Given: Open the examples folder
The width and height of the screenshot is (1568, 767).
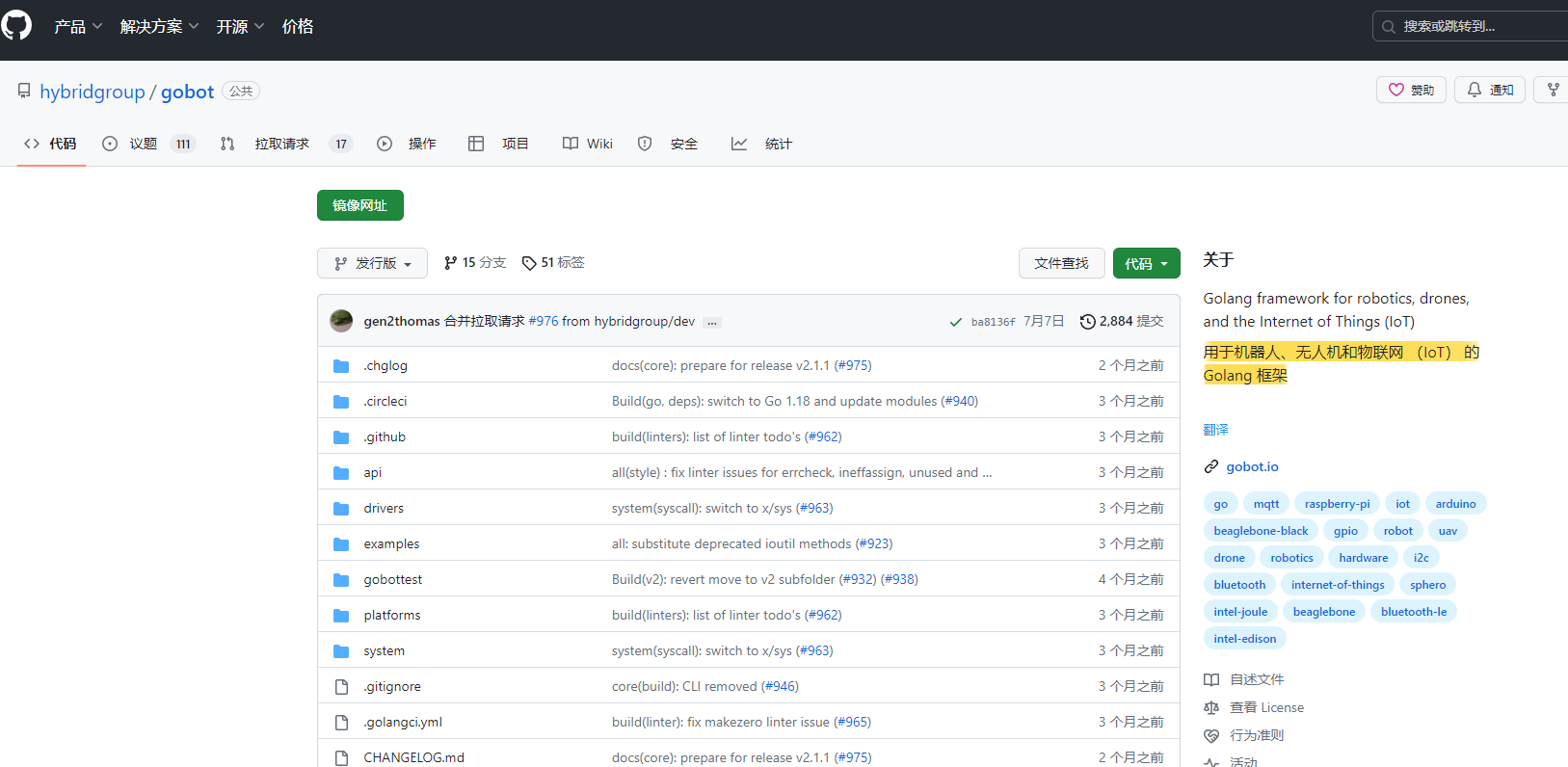Looking at the screenshot, I should [x=391, y=543].
